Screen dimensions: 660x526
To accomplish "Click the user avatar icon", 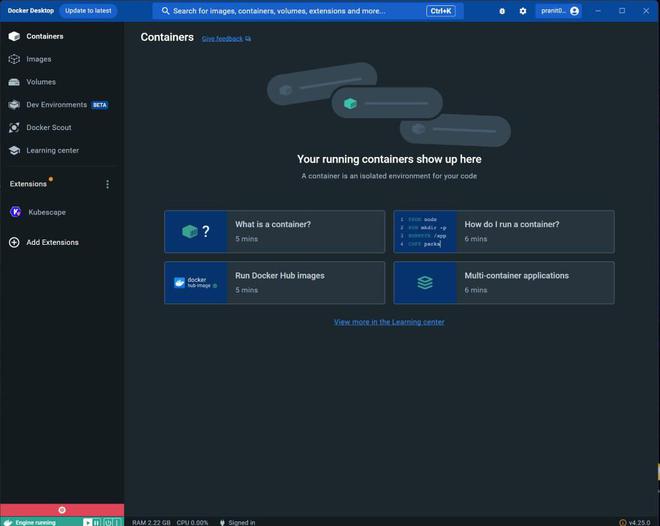I will [575, 11].
